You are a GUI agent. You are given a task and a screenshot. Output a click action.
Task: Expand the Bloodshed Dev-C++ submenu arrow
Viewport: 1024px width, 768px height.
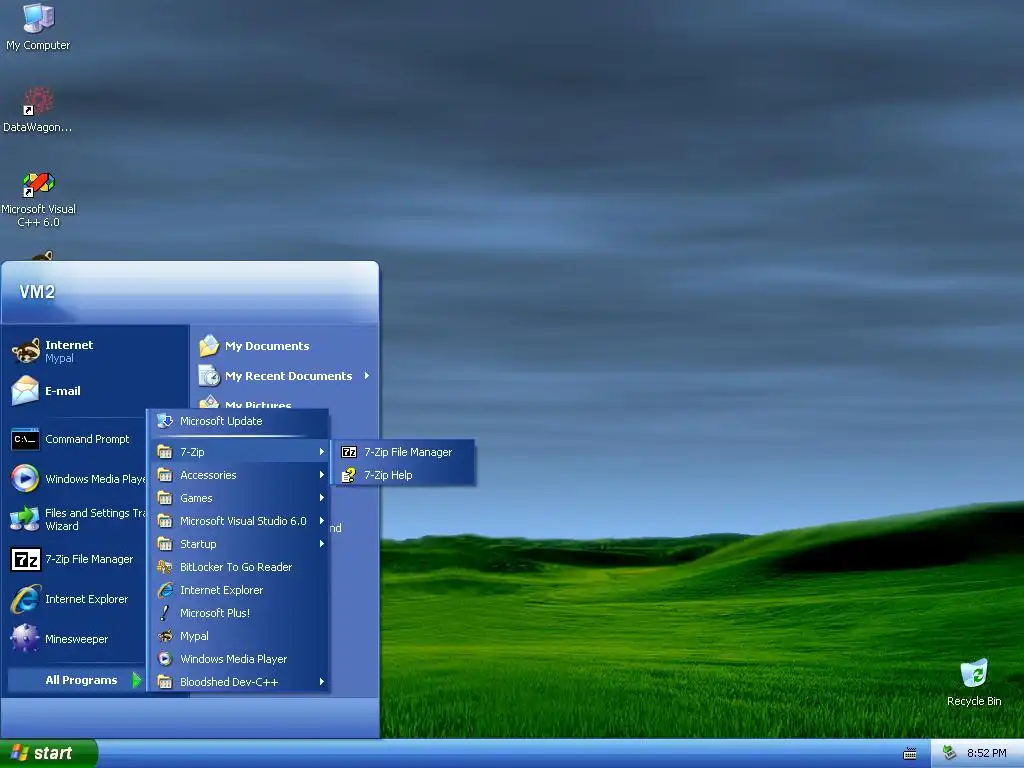[321, 681]
